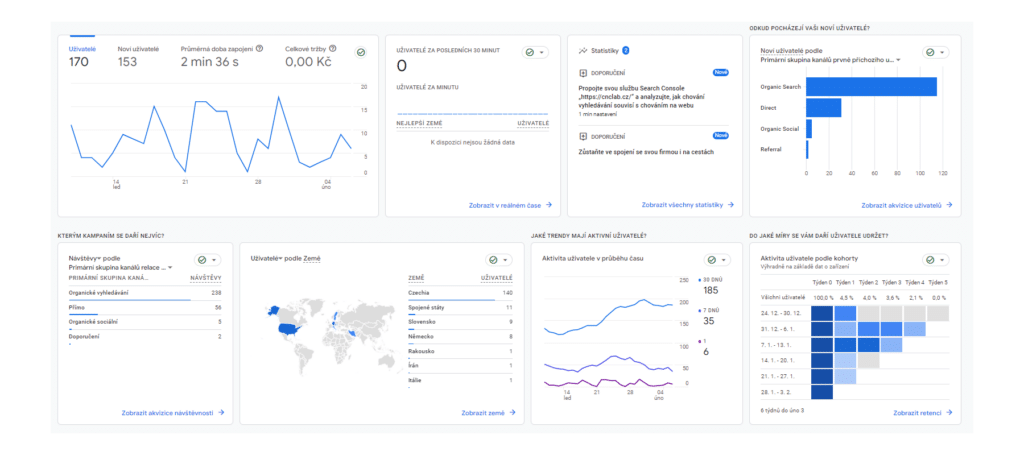Screen dimensions: 1024x455
Task: Expand 'Primární skupina kanálů prvně příchozího u...' dimension dropdown
Action: [x=831, y=60]
